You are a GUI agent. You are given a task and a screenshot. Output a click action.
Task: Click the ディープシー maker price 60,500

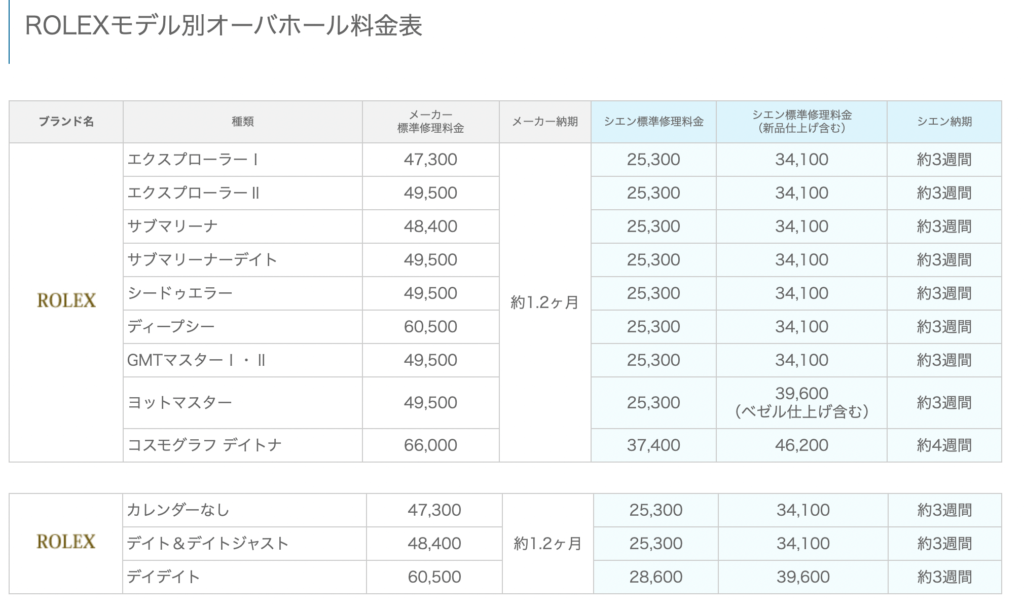tap(430, 326)
